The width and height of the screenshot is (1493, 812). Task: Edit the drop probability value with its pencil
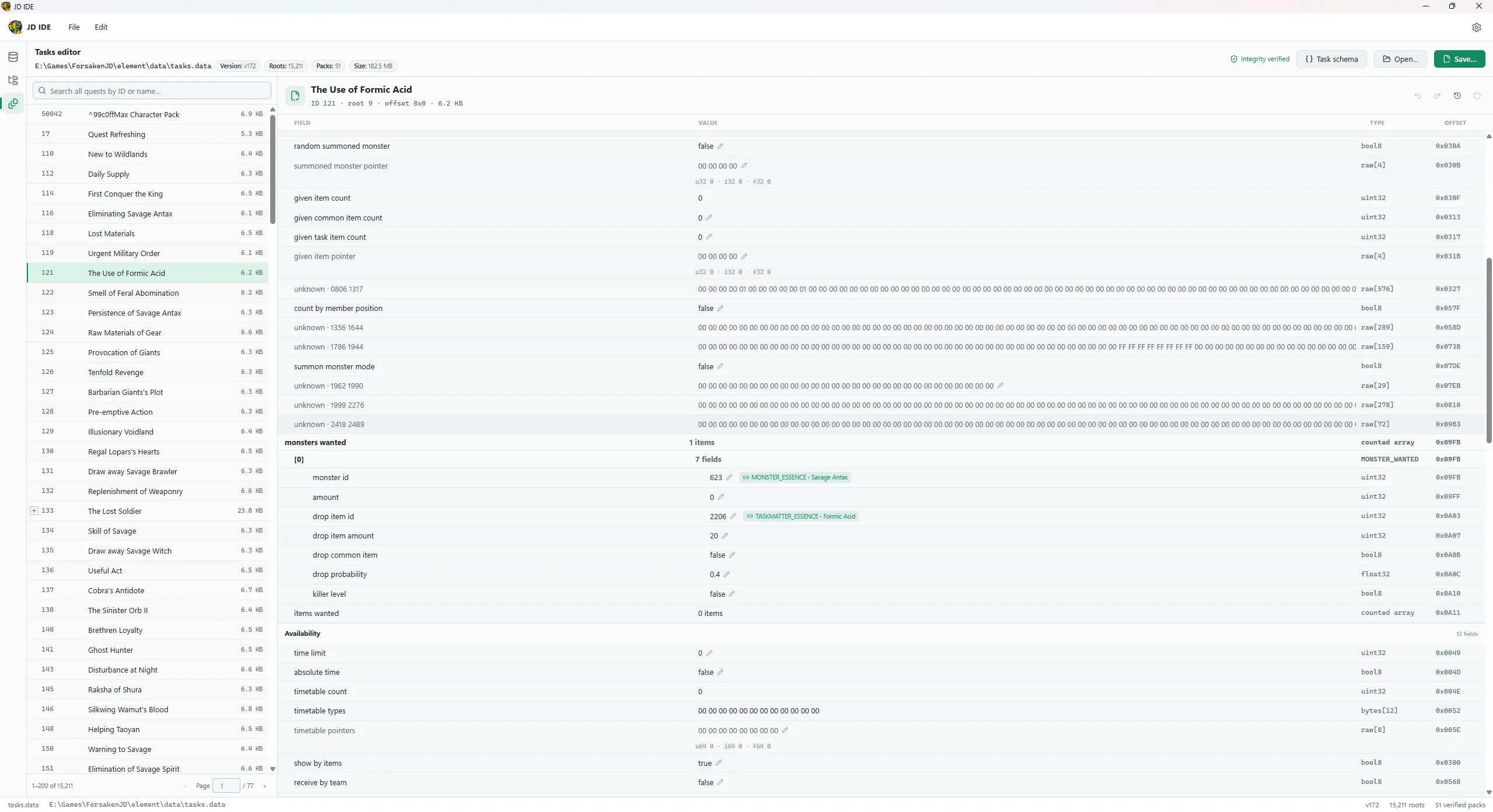click(x=726, y=575)
